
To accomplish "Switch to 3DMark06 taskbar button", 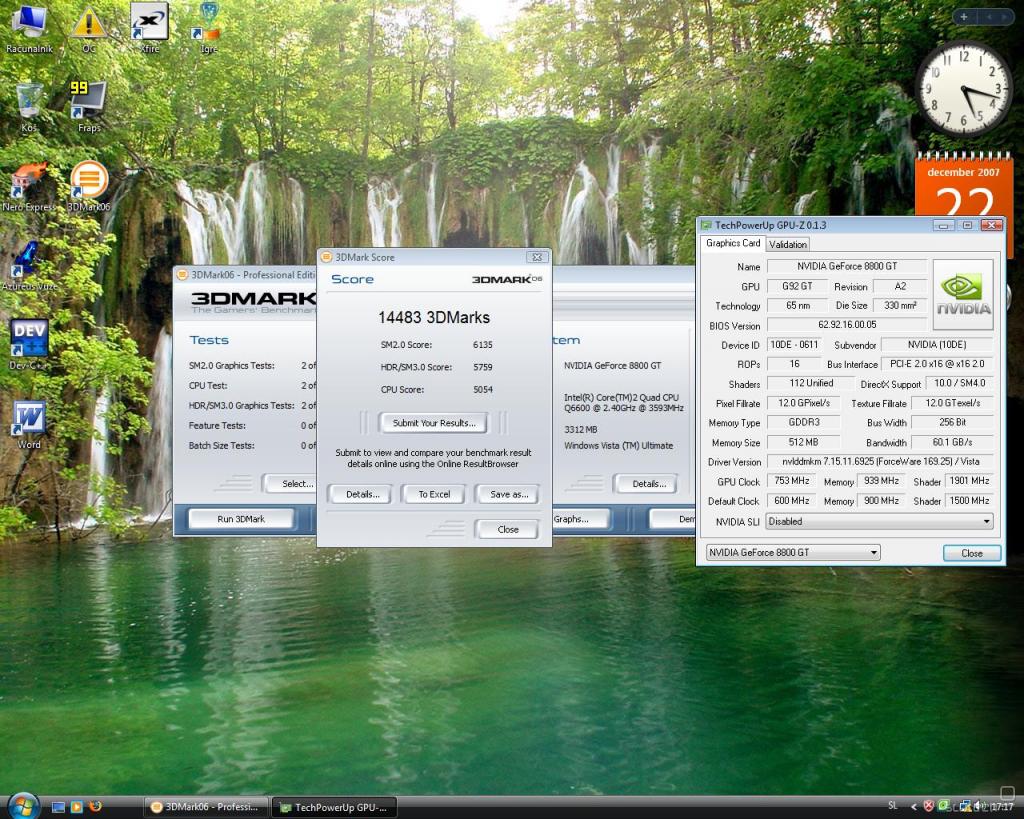I will tap(206, 807).
